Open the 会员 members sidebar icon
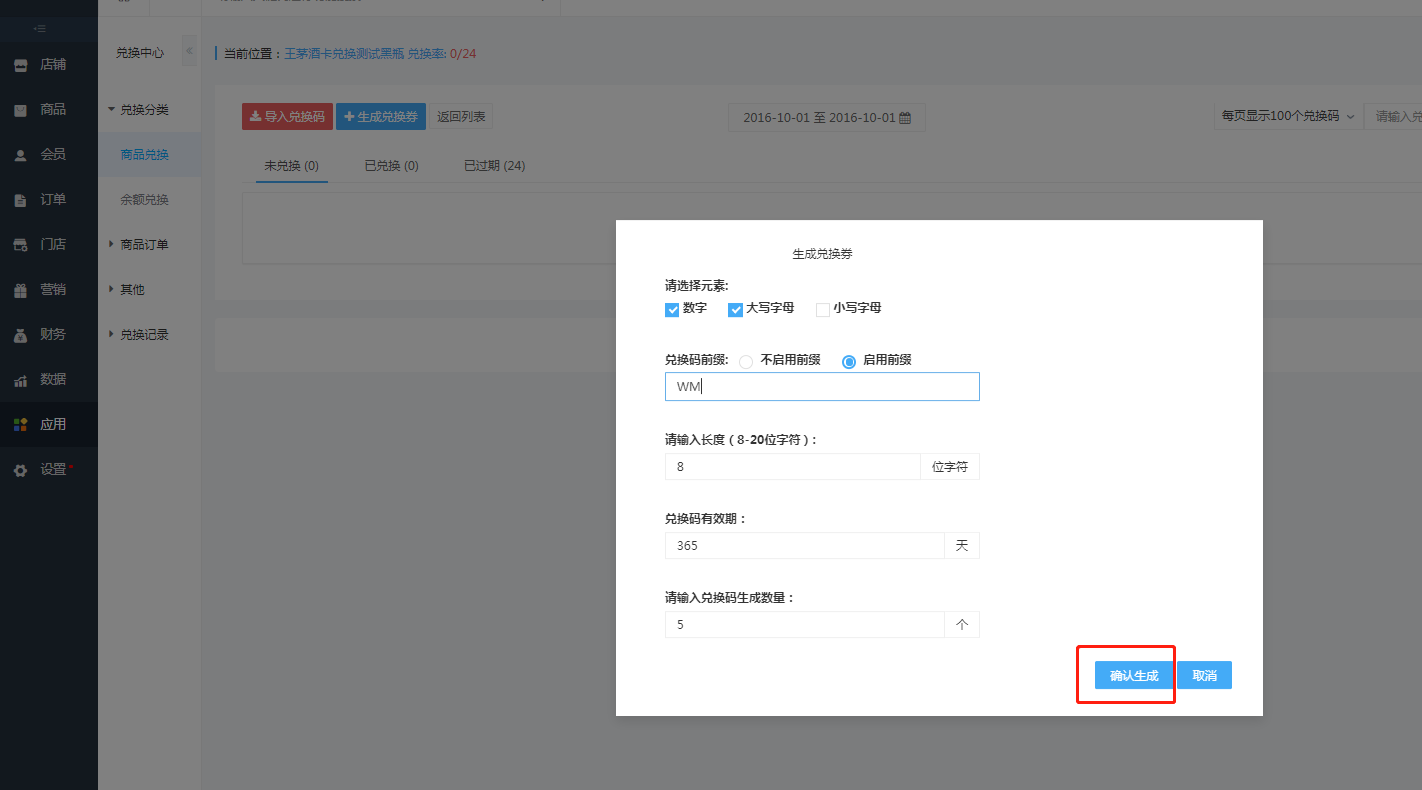 click(x=20, y=155)
